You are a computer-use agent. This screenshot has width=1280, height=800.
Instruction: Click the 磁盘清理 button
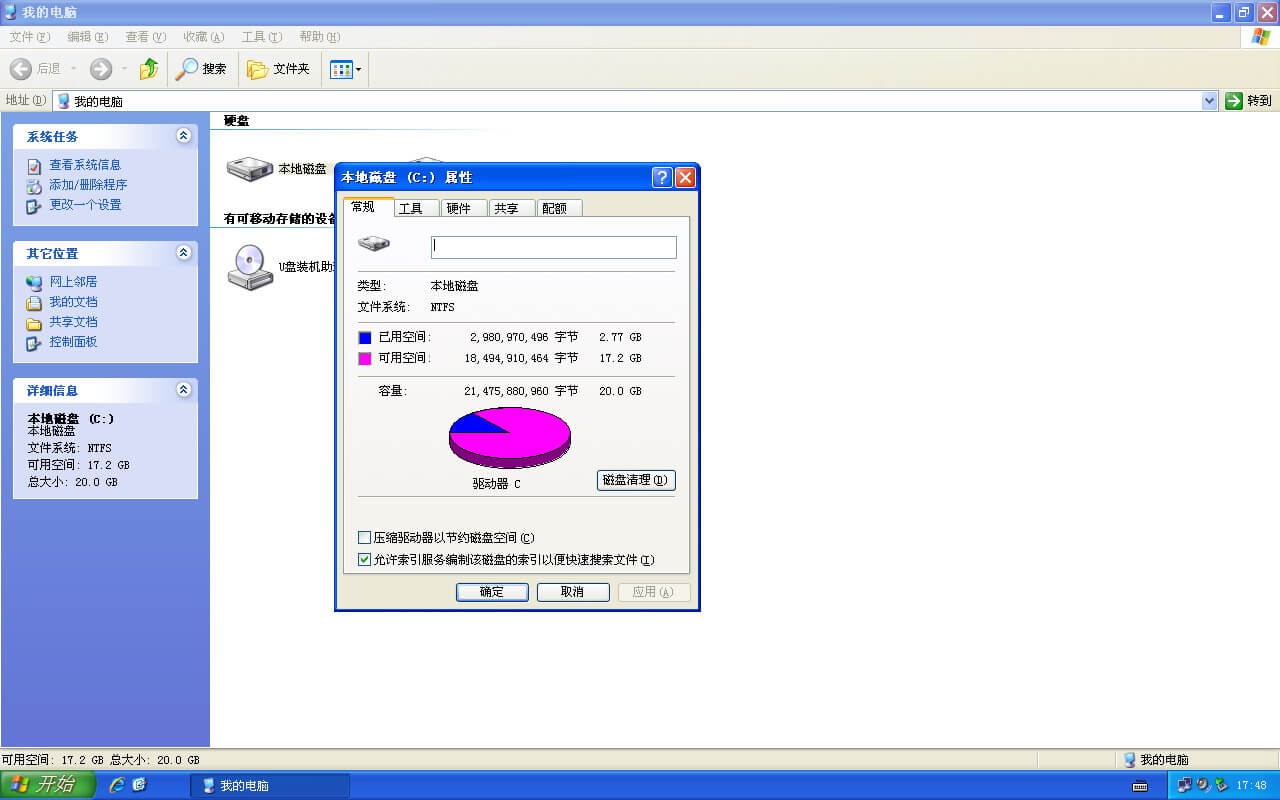636,480
